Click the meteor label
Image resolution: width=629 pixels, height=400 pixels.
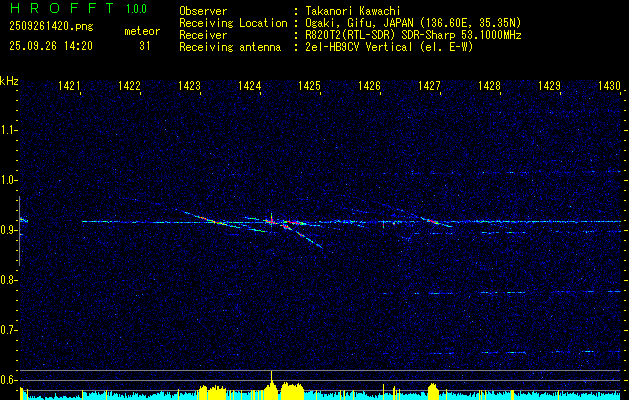tap(142, 31)
